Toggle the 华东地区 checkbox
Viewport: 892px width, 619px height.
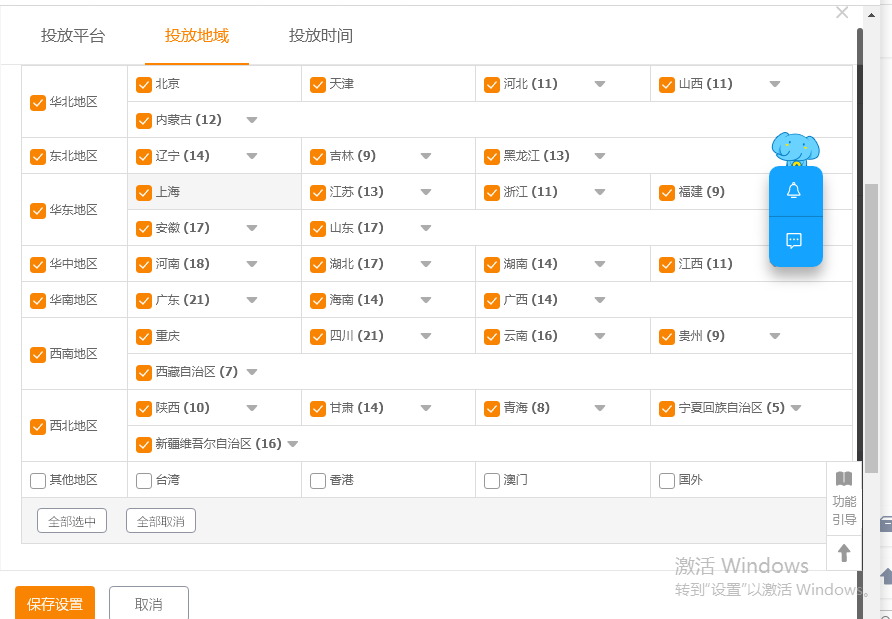[x=38, y=211]
